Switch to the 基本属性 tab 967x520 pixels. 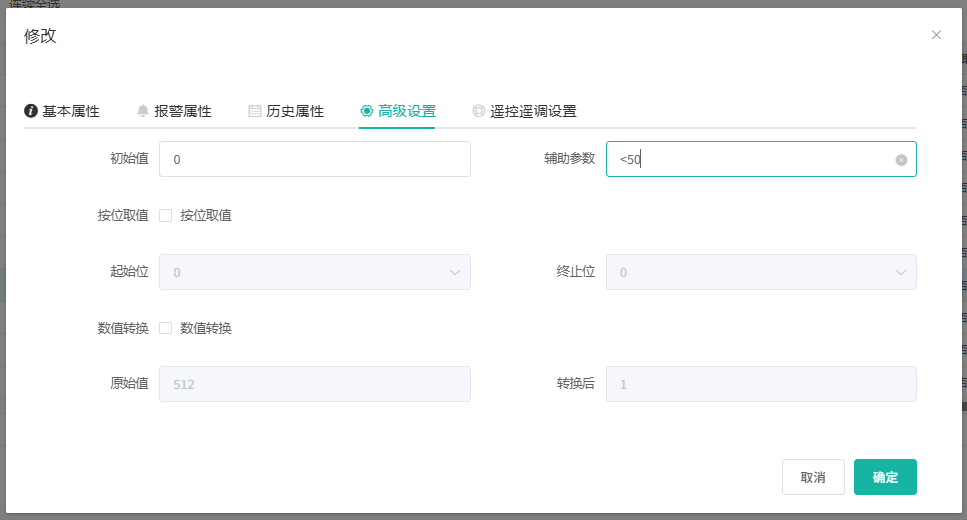pyautogui.click(x=70, y=111)
